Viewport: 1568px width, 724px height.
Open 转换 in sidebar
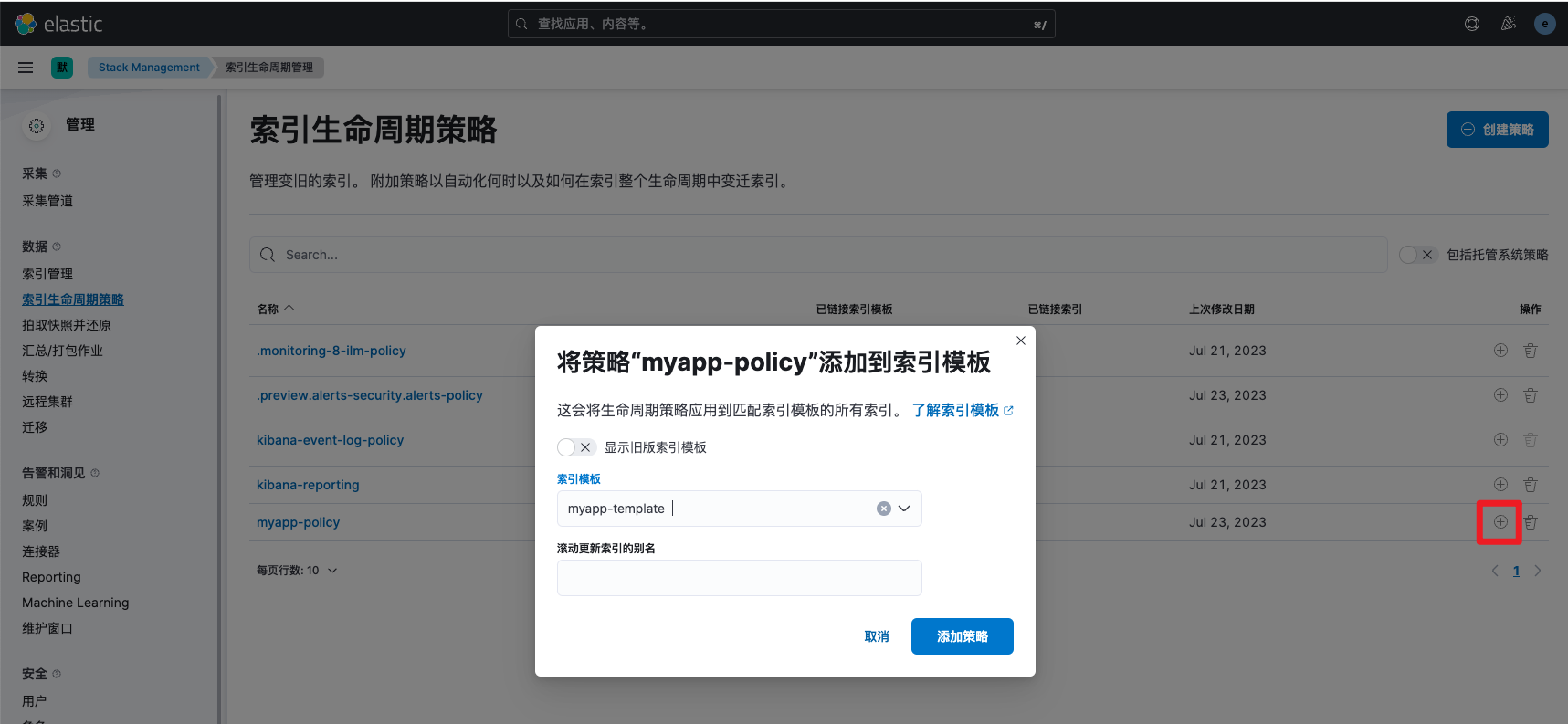pos(35,376)
